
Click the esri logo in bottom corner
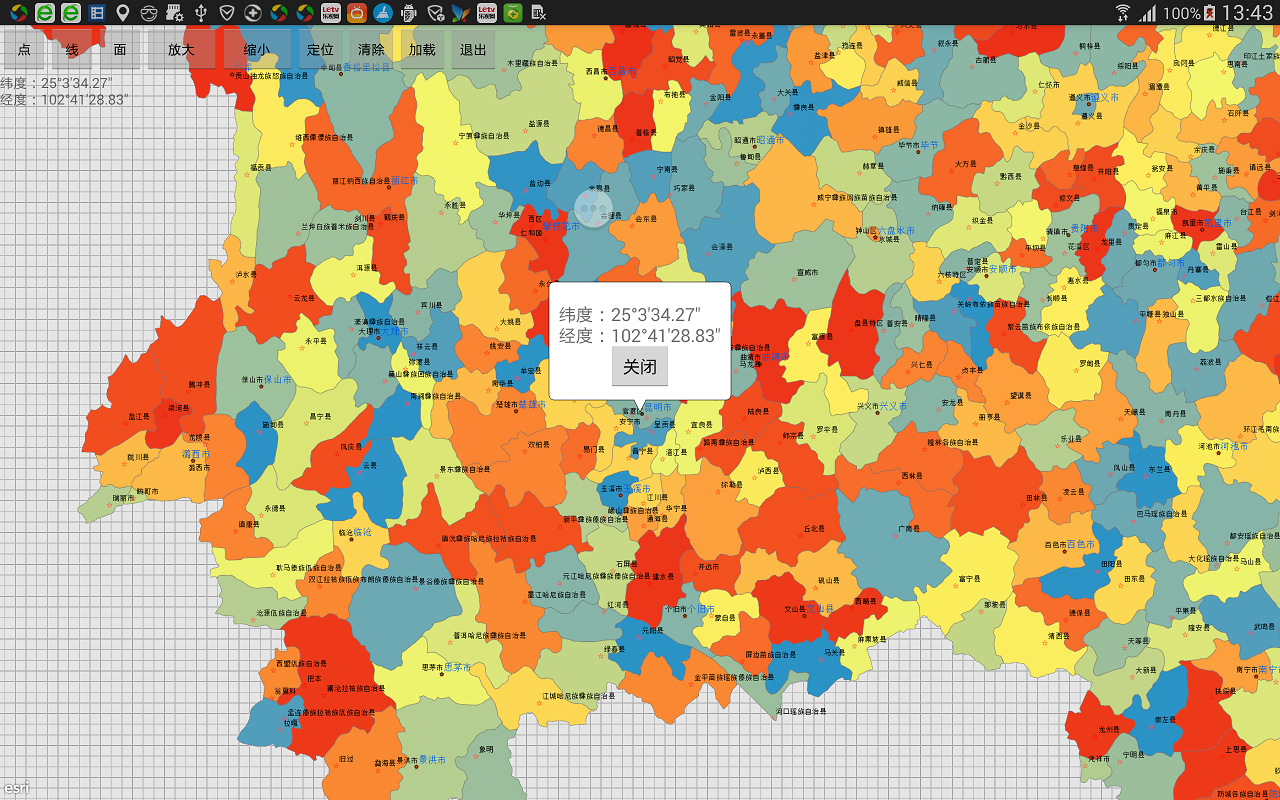[15, 787]
